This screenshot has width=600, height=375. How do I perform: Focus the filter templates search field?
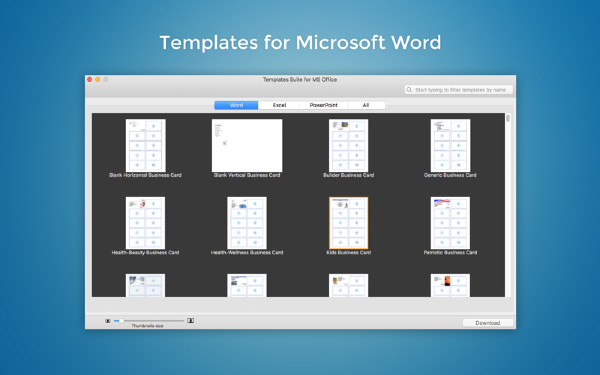458,90
